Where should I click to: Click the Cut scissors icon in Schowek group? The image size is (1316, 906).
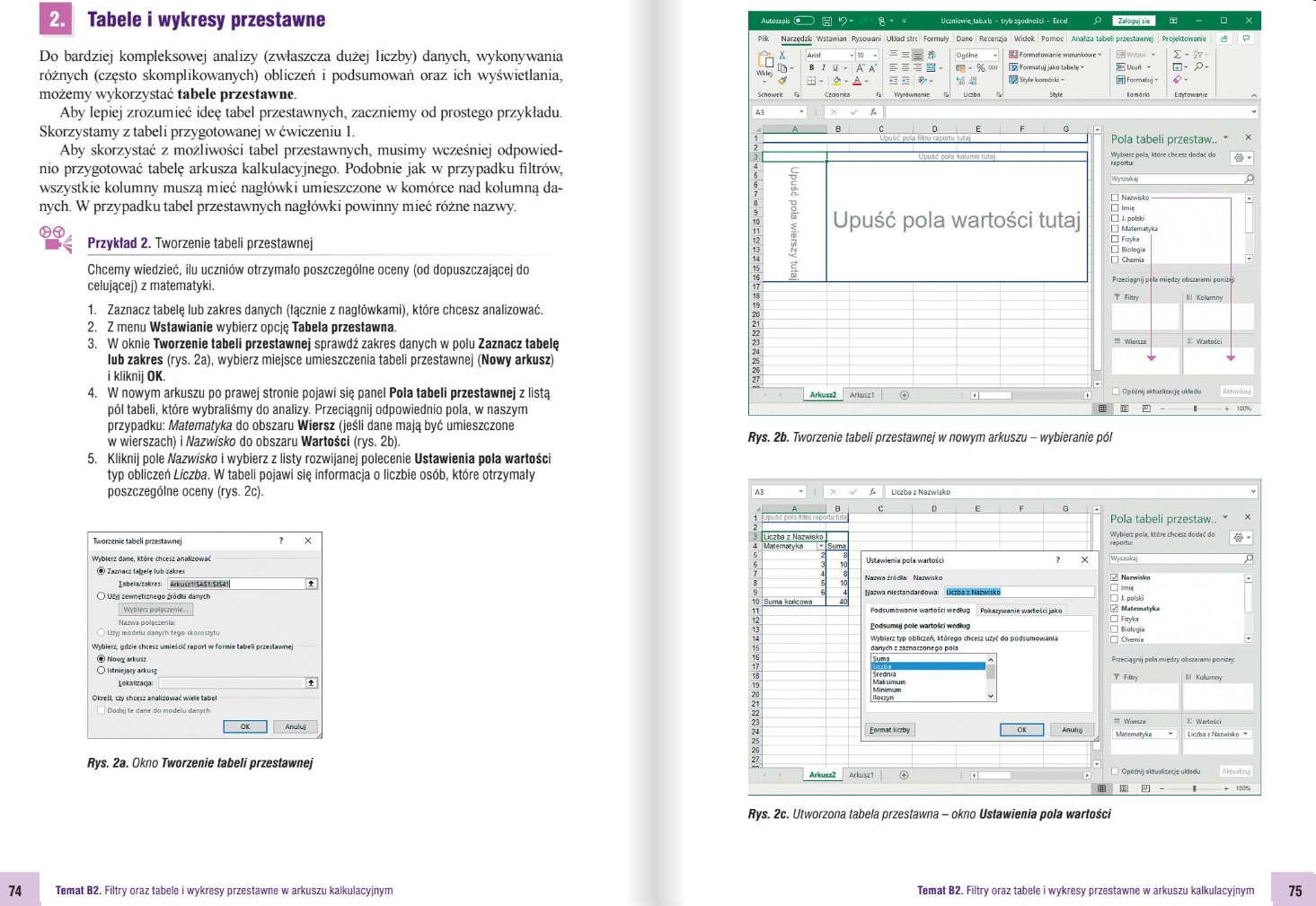[782, 56]
